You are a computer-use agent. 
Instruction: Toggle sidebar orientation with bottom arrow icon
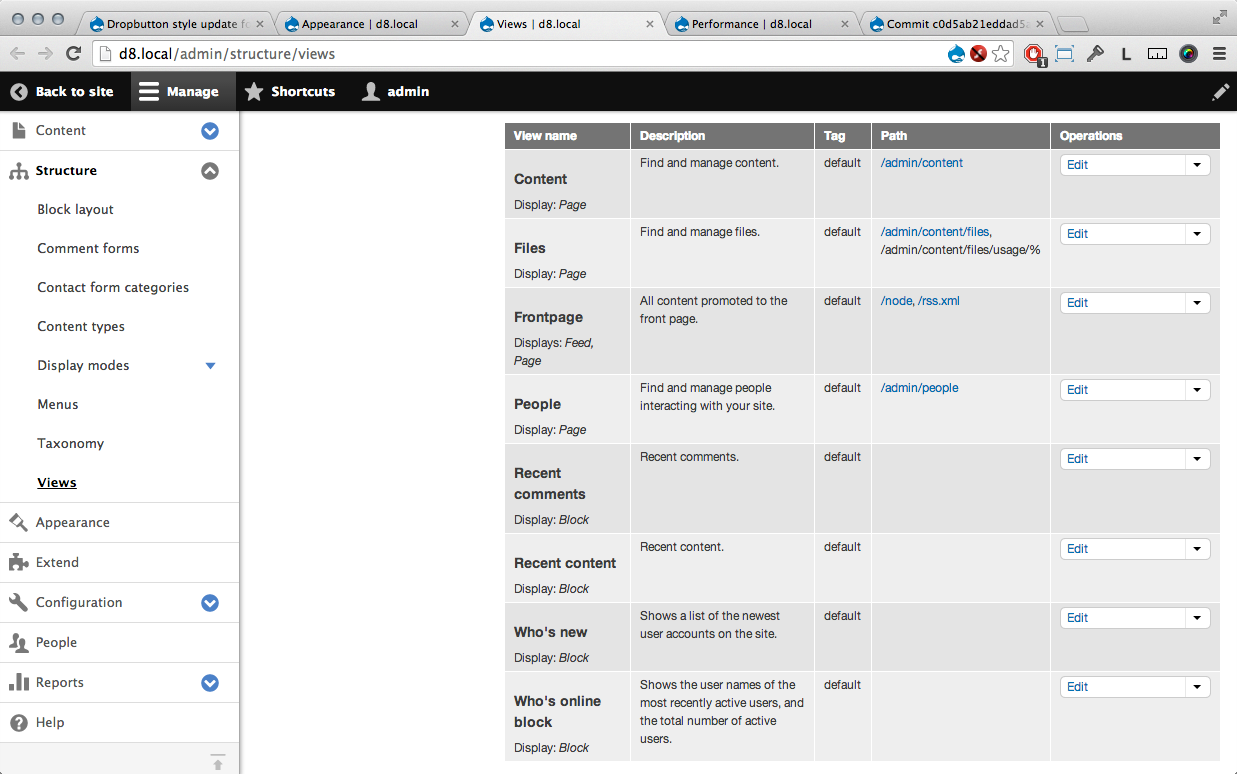pos(218,761)
